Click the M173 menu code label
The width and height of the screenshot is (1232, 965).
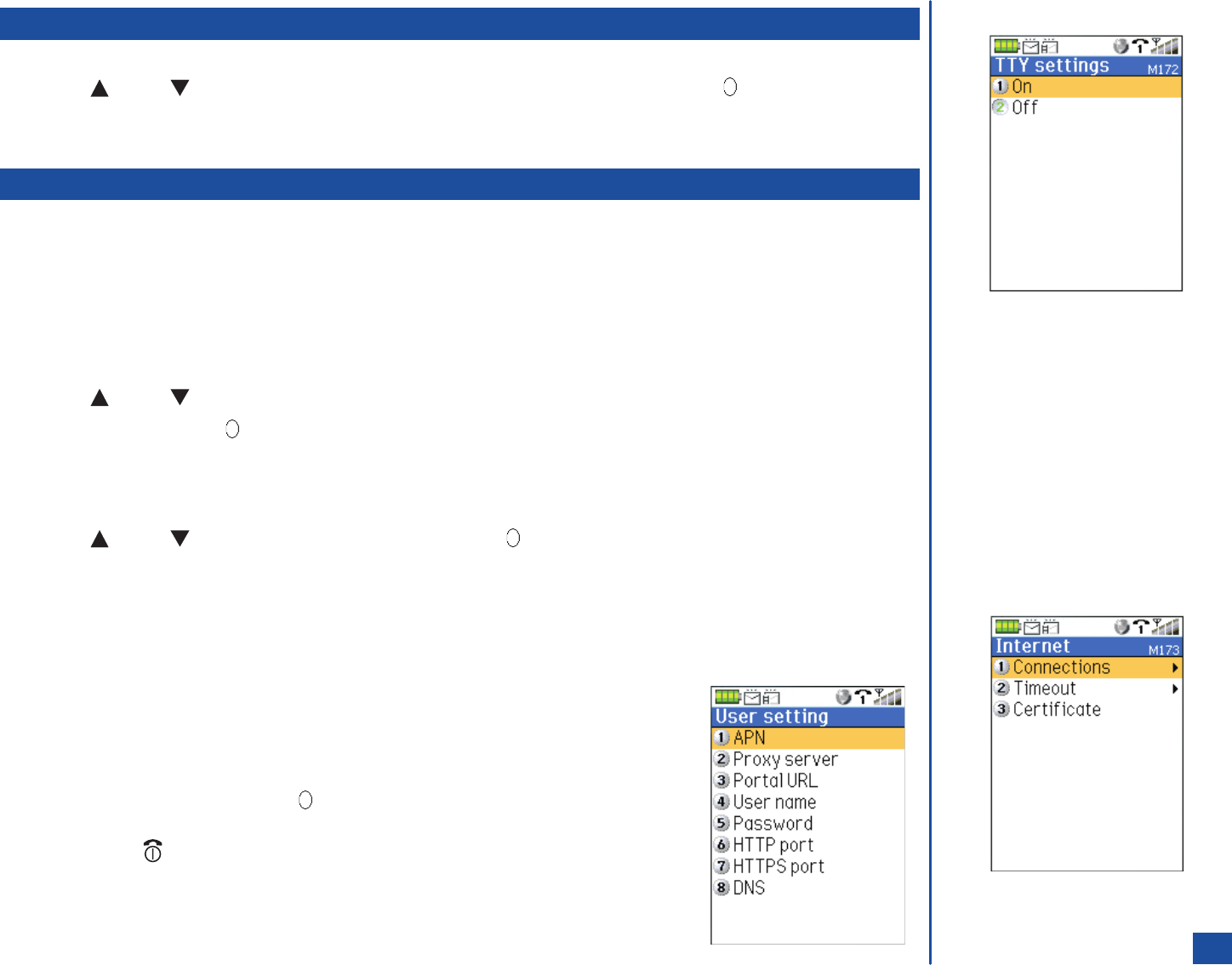[x=1163, y=651]
